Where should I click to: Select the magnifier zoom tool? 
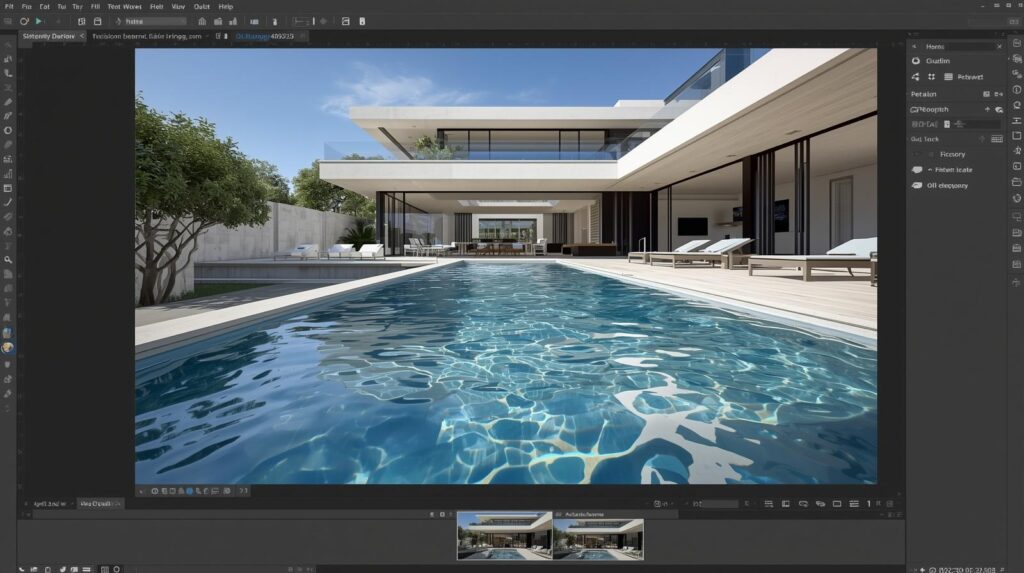click(x=8, y=259)
